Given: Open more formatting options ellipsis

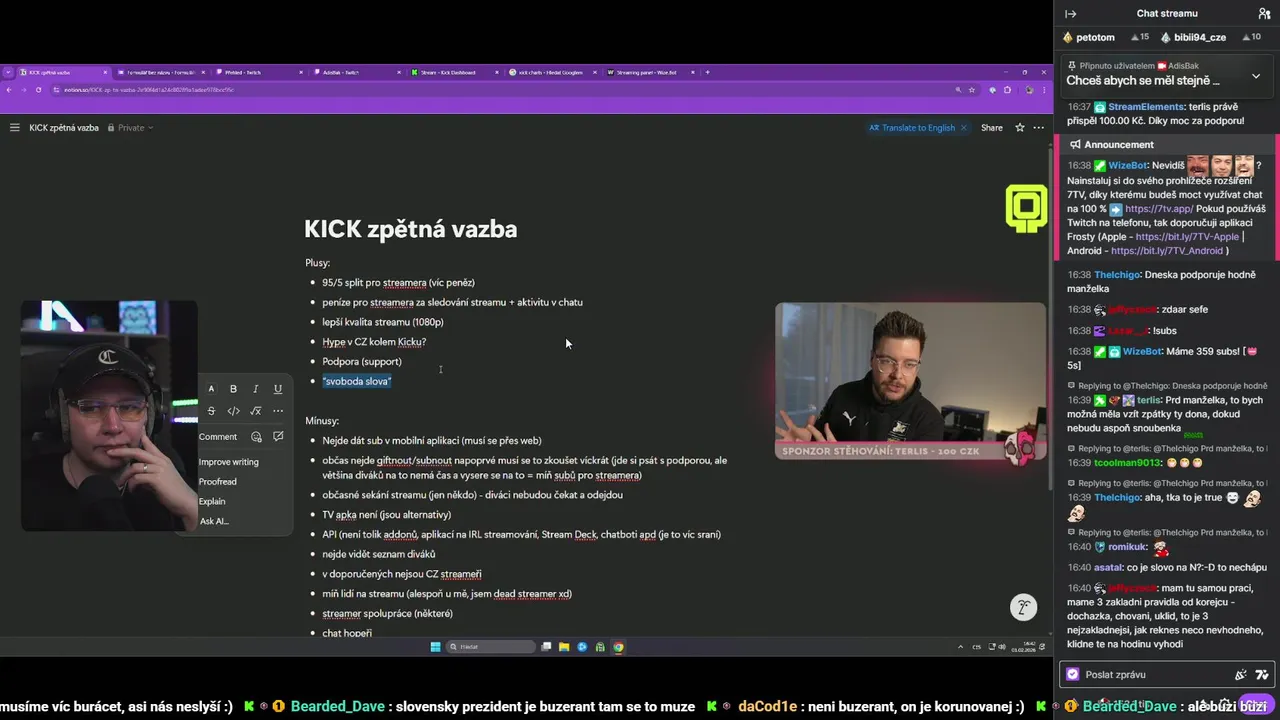Looking at the screenshot, I should (278, 411).
